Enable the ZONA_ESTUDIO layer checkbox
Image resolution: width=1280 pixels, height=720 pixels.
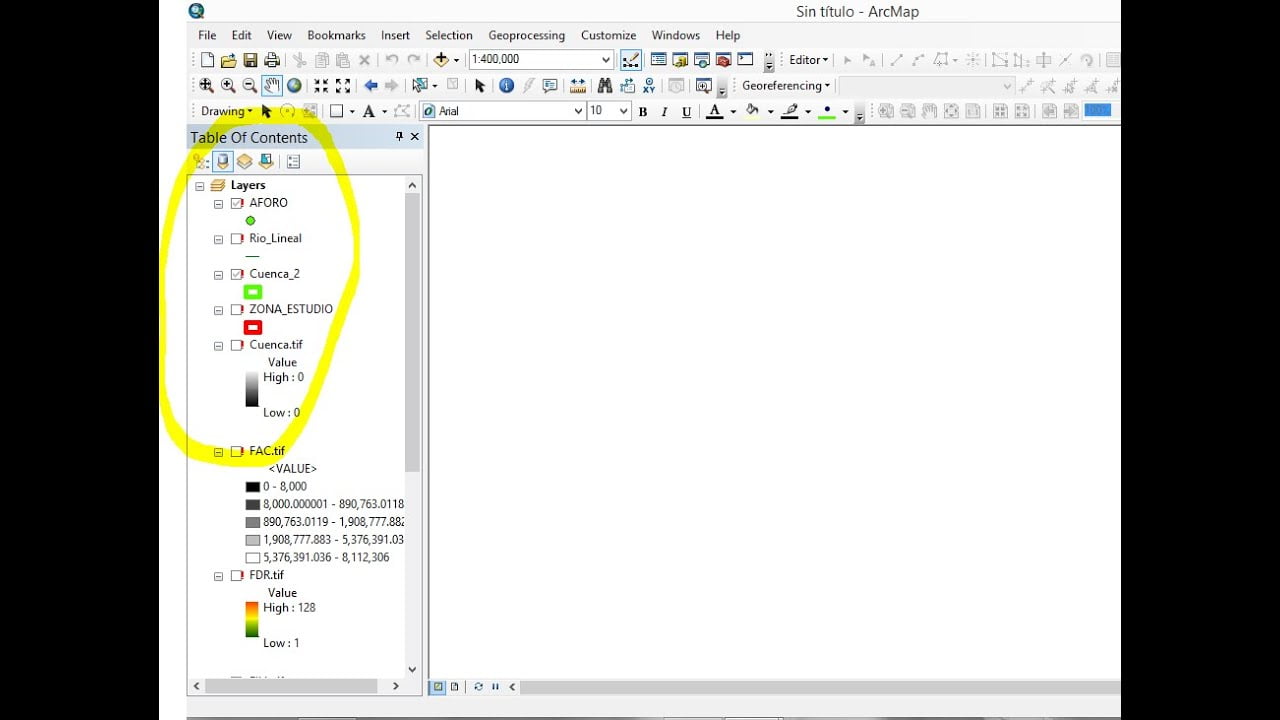(237, 310)
